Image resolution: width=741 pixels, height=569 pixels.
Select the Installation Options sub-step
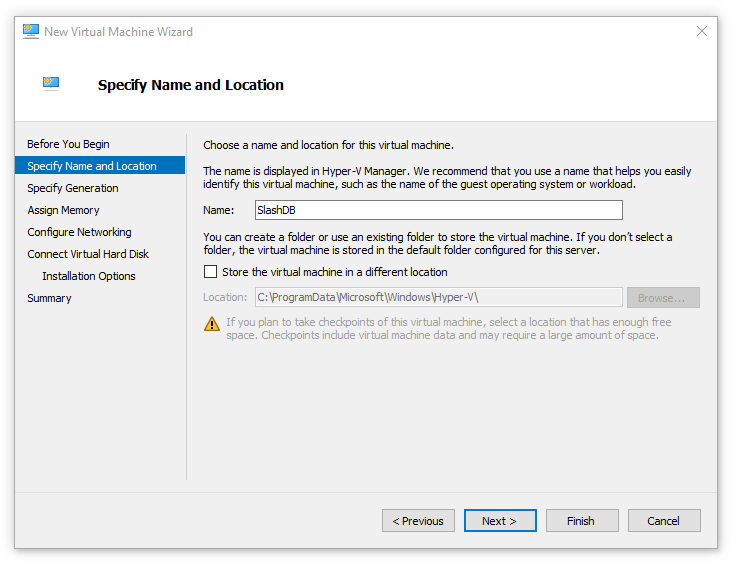(89, 276)
